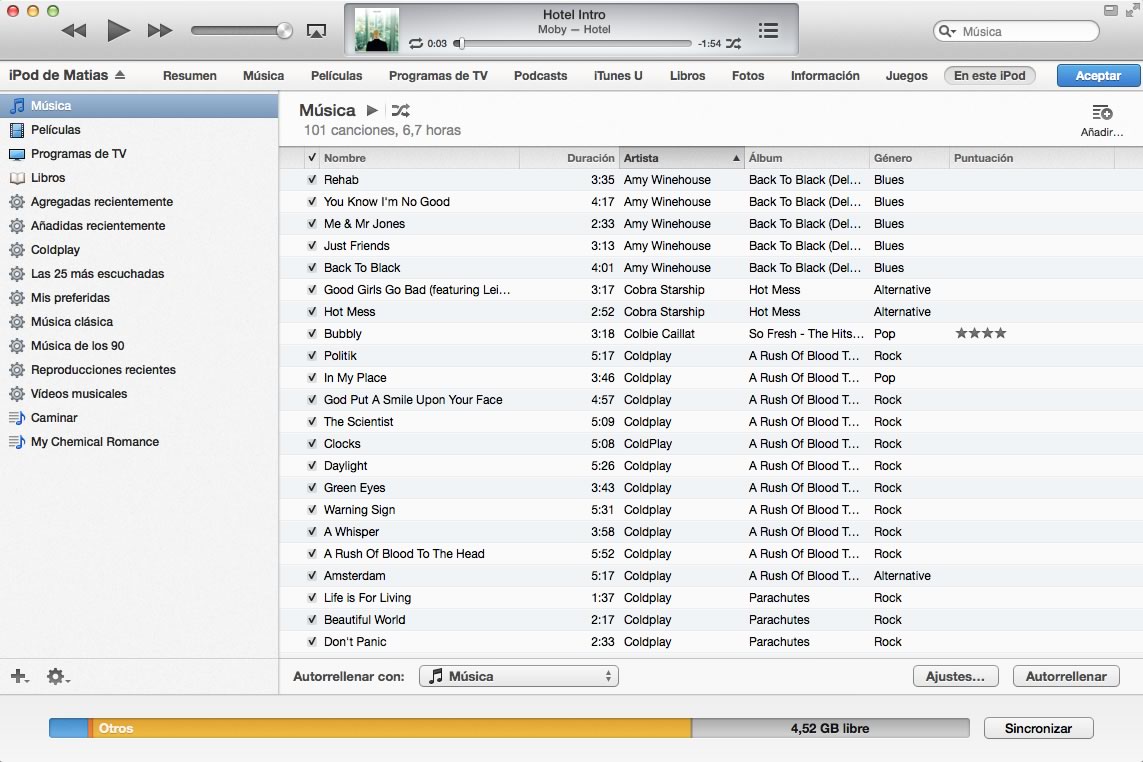This screenshot has height=762, width=1143.
Task: Play the Música list with play arrow
Action: point(372,110)
